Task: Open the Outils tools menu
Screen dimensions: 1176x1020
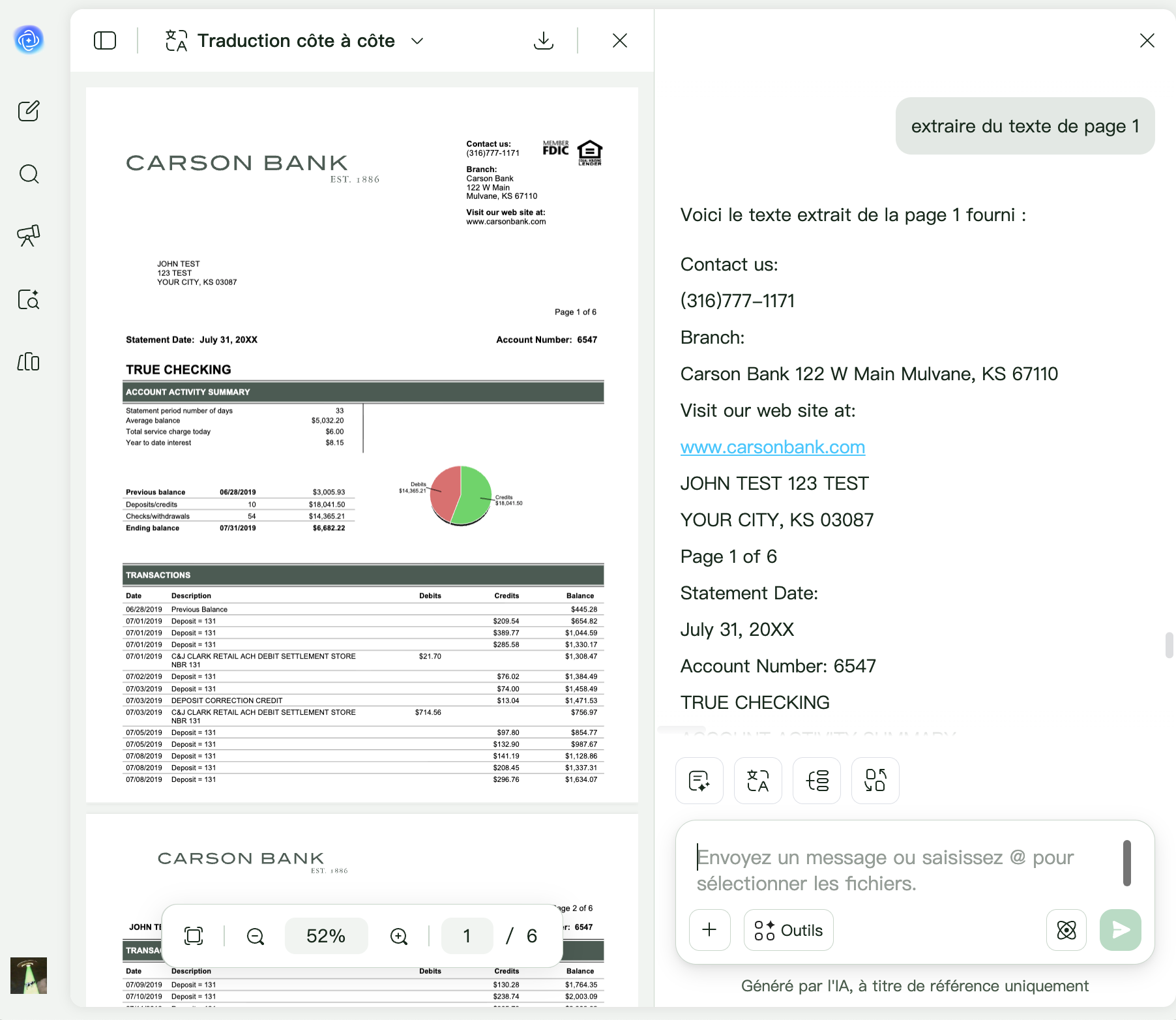Action: (x=789, y=930)
